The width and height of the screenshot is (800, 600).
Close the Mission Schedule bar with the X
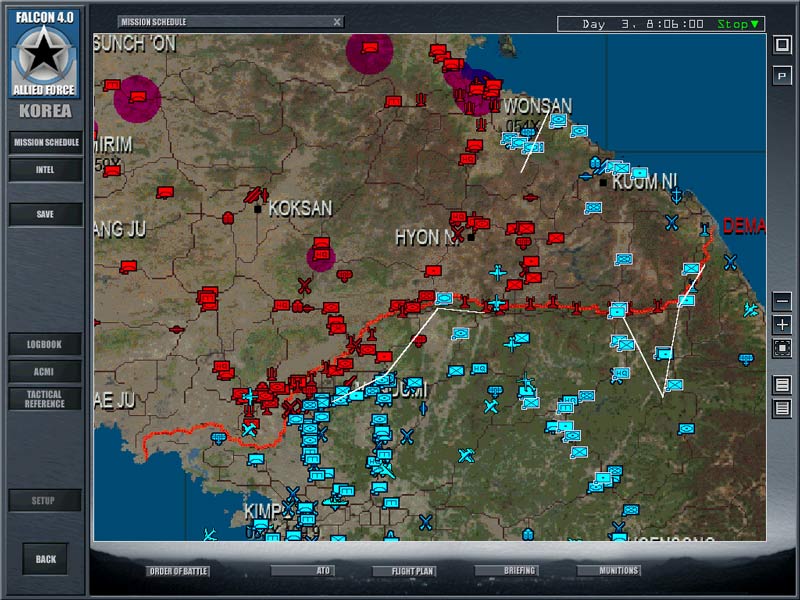pyautogui.click(x=337, y=22)
